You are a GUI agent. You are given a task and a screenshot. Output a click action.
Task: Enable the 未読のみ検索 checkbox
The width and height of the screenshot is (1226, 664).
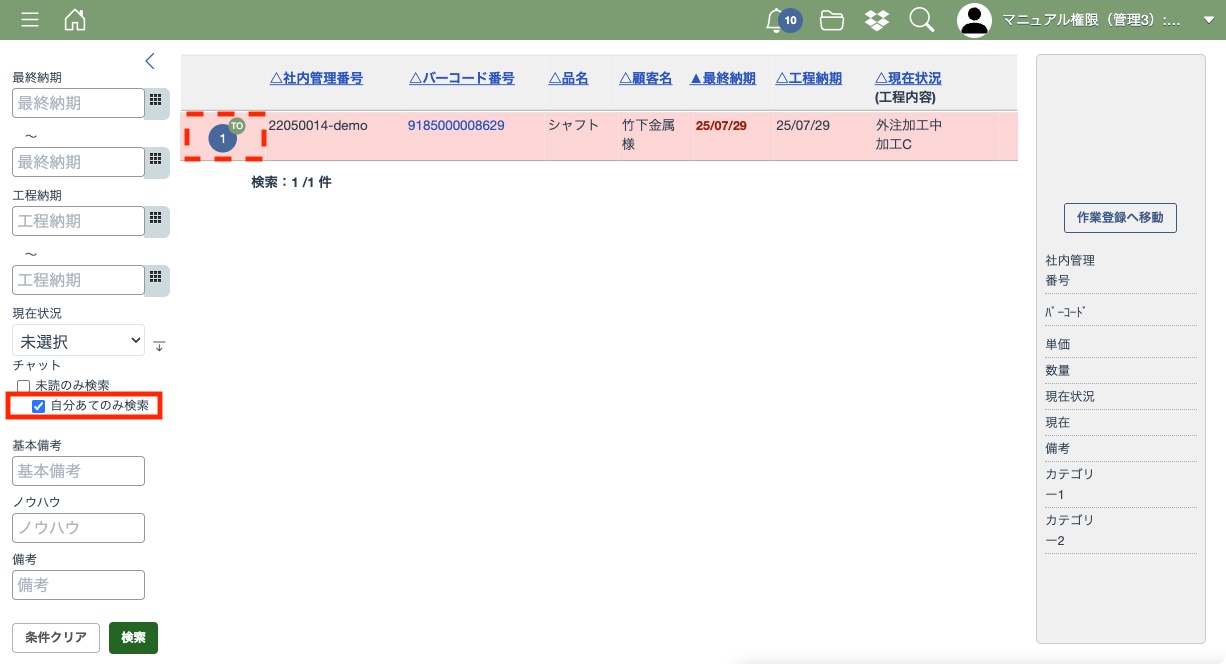point(23,386)
